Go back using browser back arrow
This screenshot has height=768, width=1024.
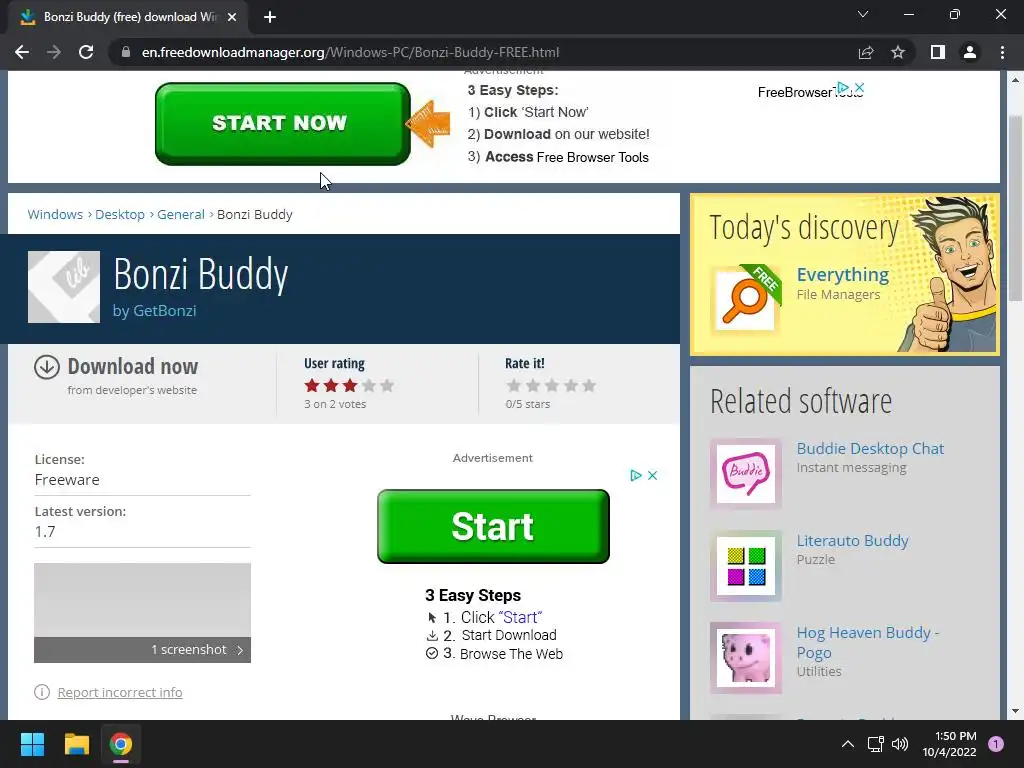point(22,52)
